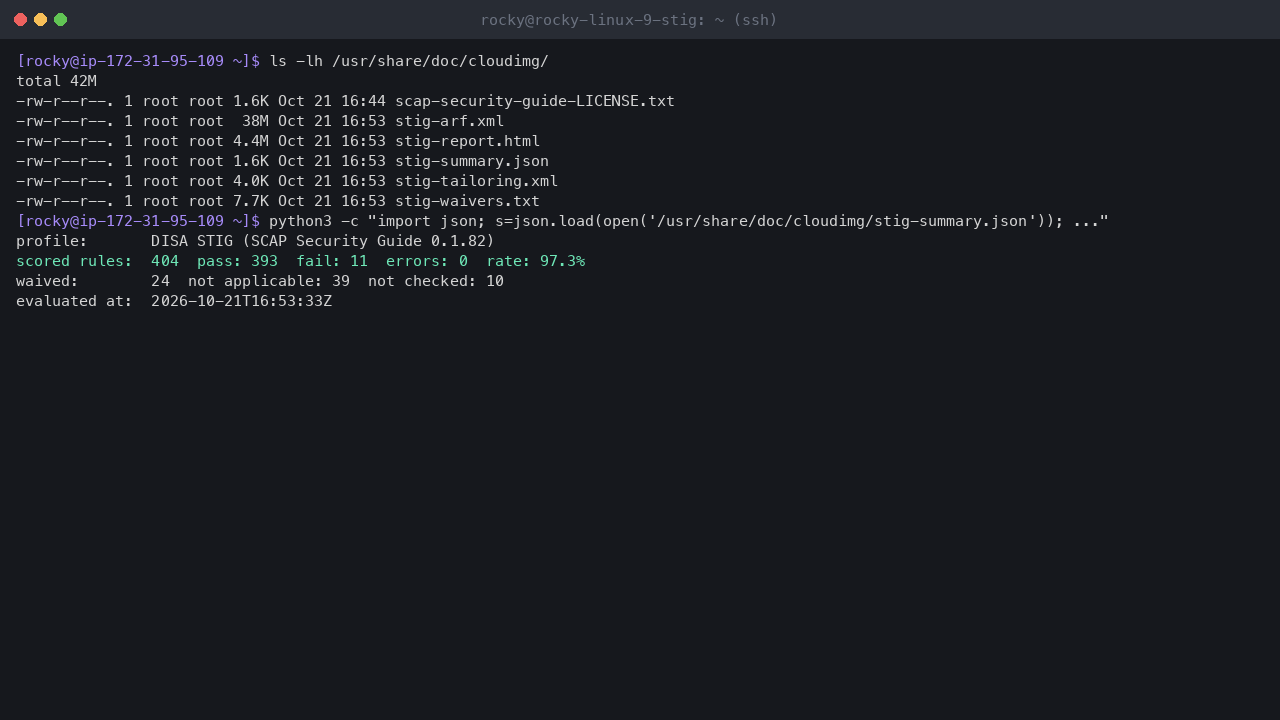Select filename stig-waivers.txt
Screen dimensions: 1280x720
(x=467, y=201)
